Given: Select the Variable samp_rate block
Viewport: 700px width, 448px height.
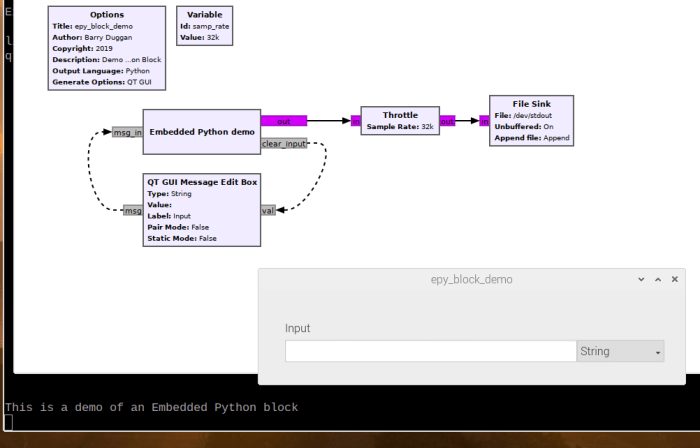Looking at the screenshot, I should coord(205,26).
